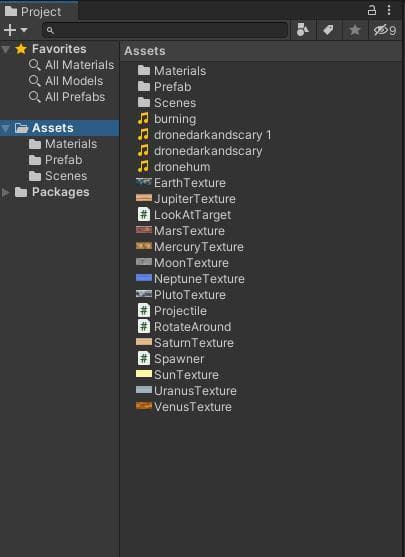
Task: Collapse the Favorites tree arrow
Action: pos(6,49)
